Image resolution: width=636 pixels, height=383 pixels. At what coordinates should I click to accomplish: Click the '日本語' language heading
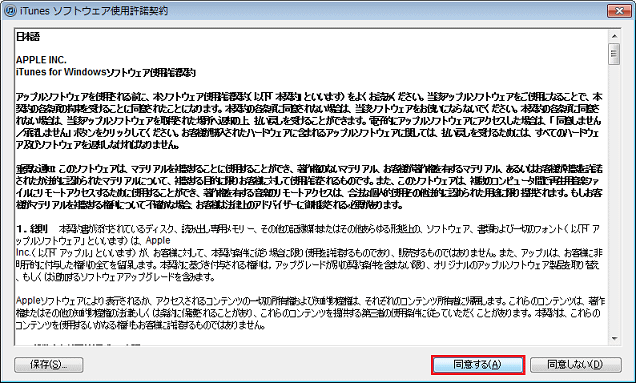tap(28, 37)
